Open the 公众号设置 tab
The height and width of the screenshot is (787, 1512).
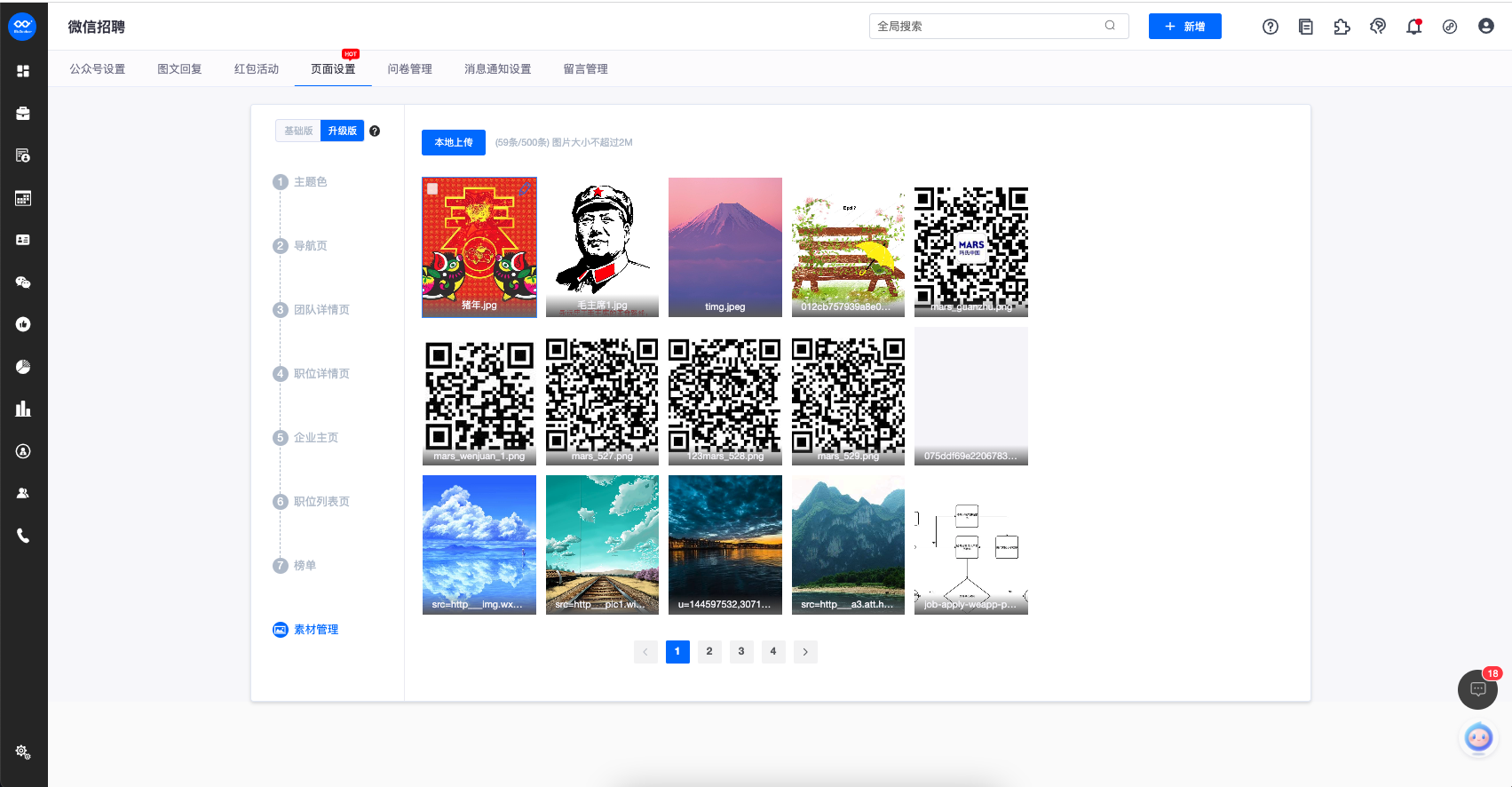[x=98, y=69]
